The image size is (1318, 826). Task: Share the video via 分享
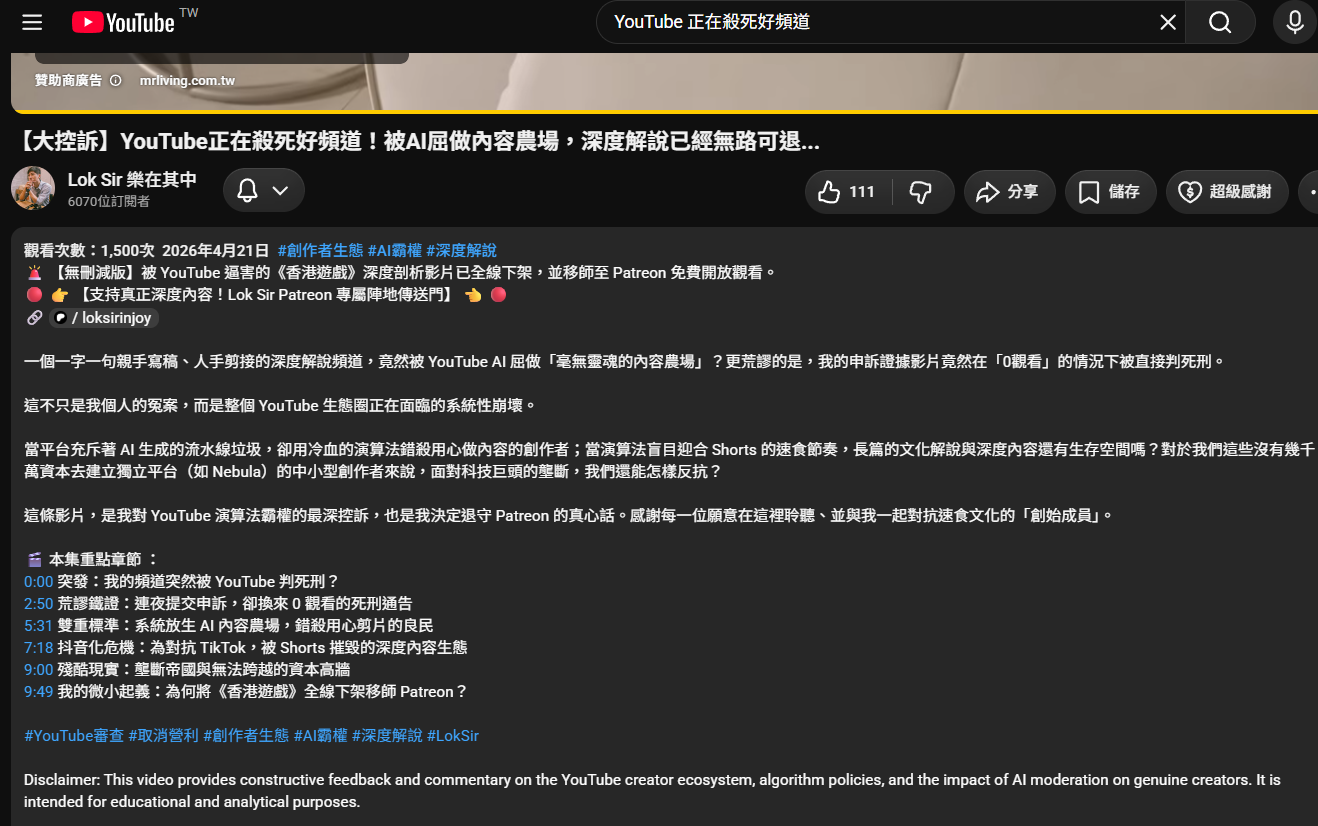(x=1009, y=192)
